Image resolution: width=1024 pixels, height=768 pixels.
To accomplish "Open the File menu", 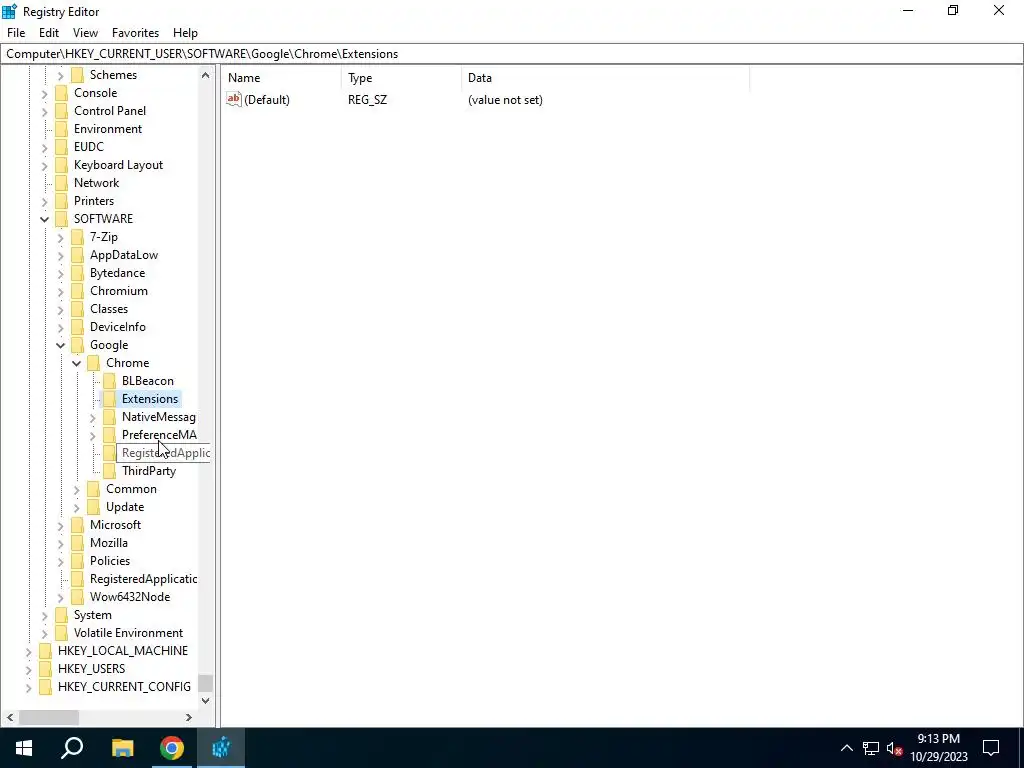I will (16, 33).
